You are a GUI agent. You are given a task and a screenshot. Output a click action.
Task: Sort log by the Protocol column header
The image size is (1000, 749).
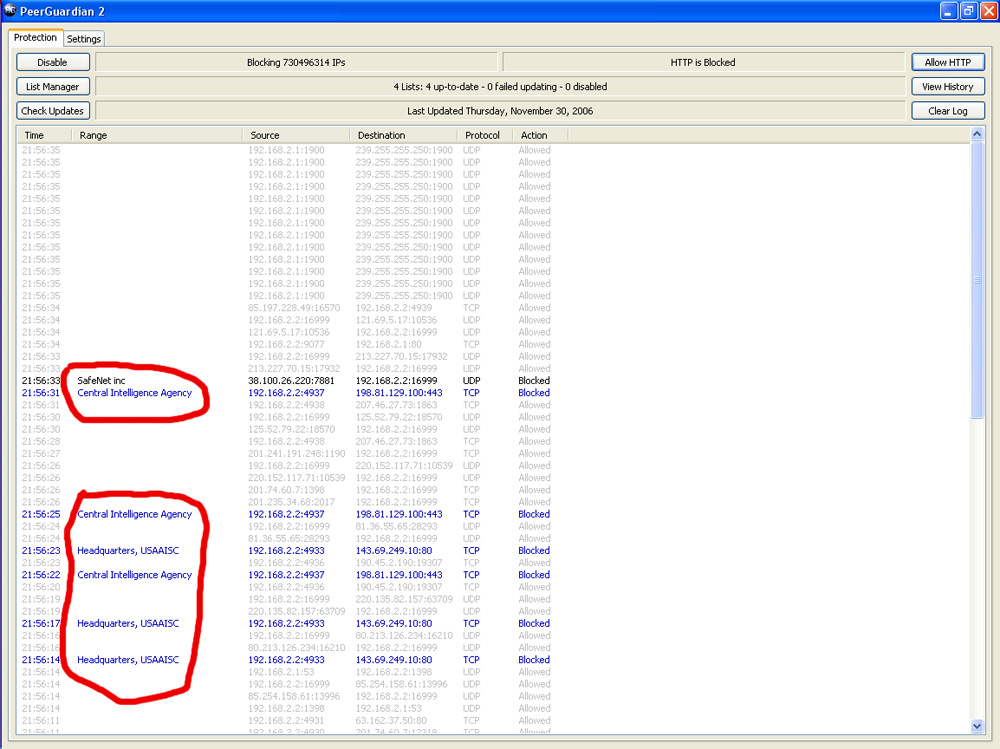(485, 135)
